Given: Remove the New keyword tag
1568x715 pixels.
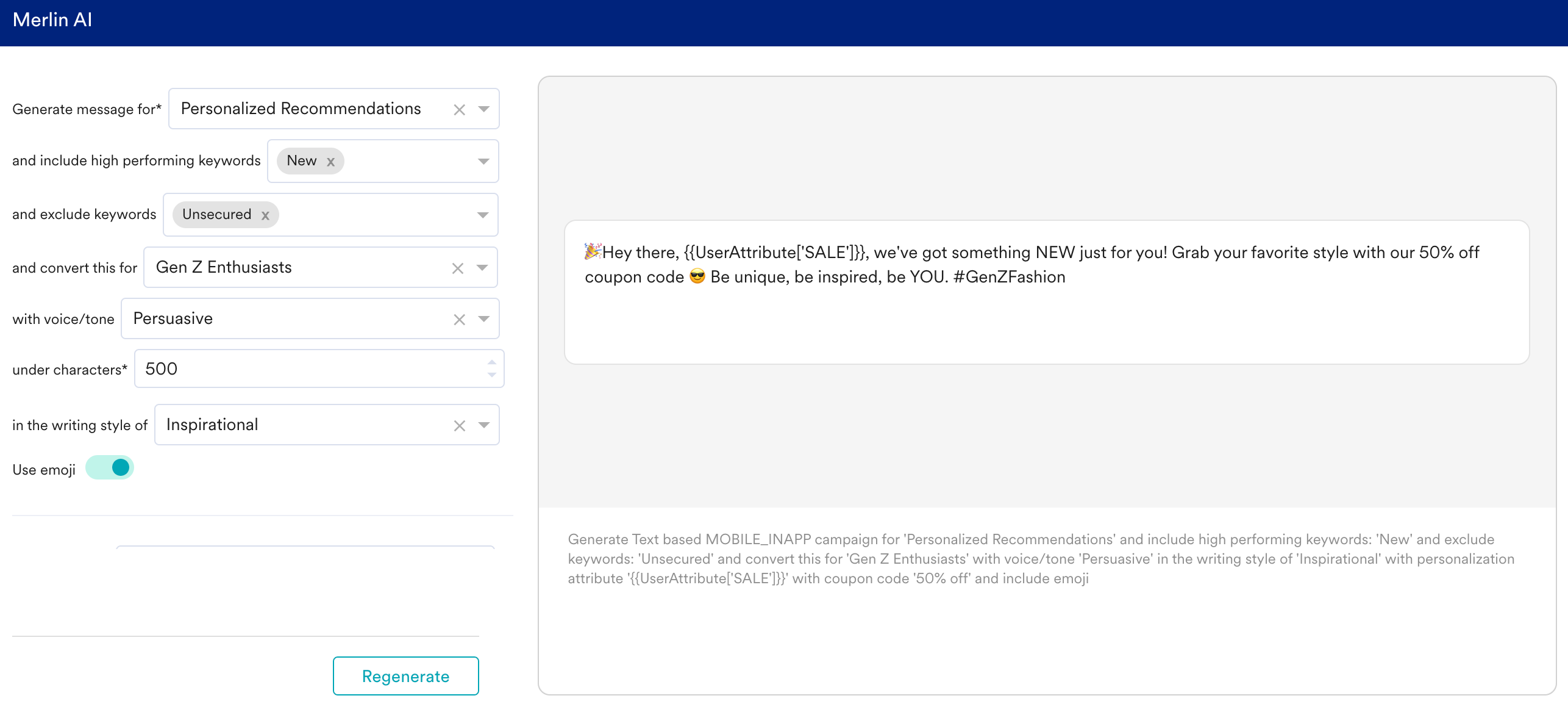Looking at the screenshot, I should coord(330,162).
